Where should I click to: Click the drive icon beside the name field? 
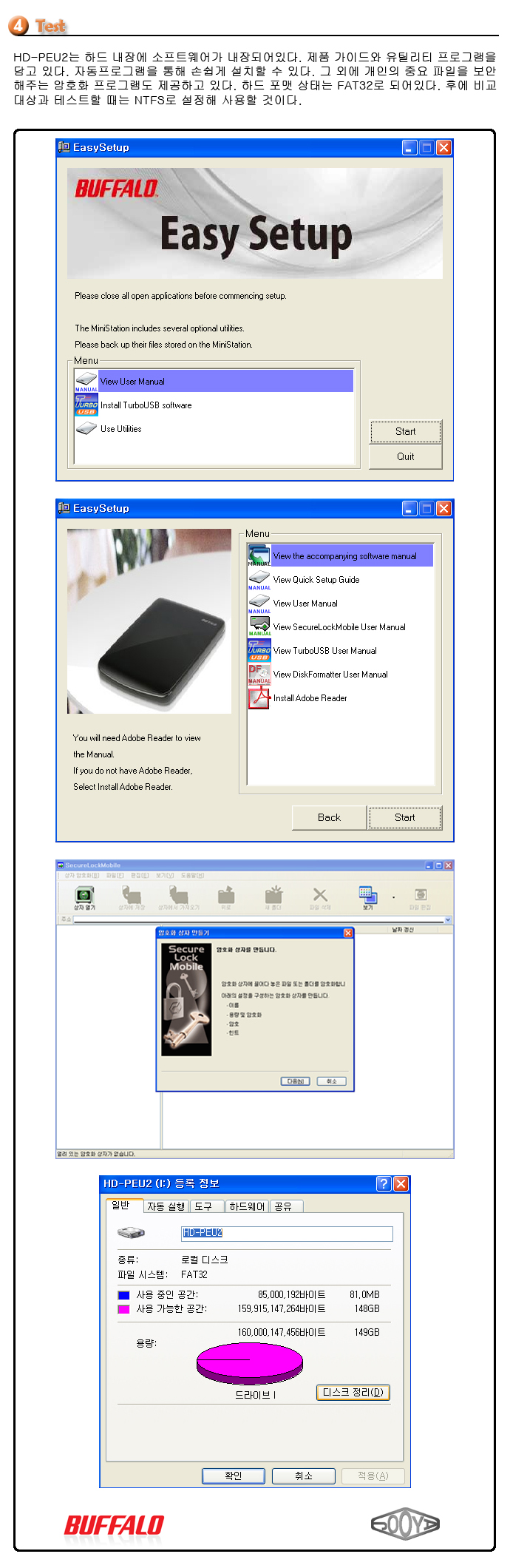click(x=131, y=1232)
